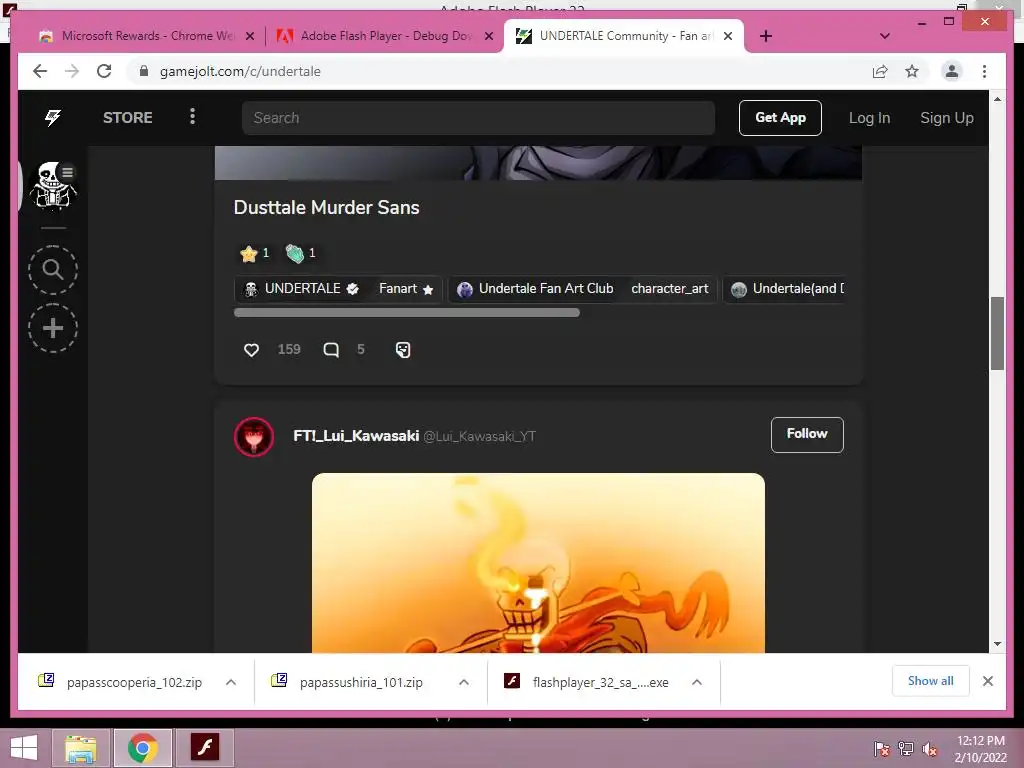Click the Get App button

click(780, 118)
